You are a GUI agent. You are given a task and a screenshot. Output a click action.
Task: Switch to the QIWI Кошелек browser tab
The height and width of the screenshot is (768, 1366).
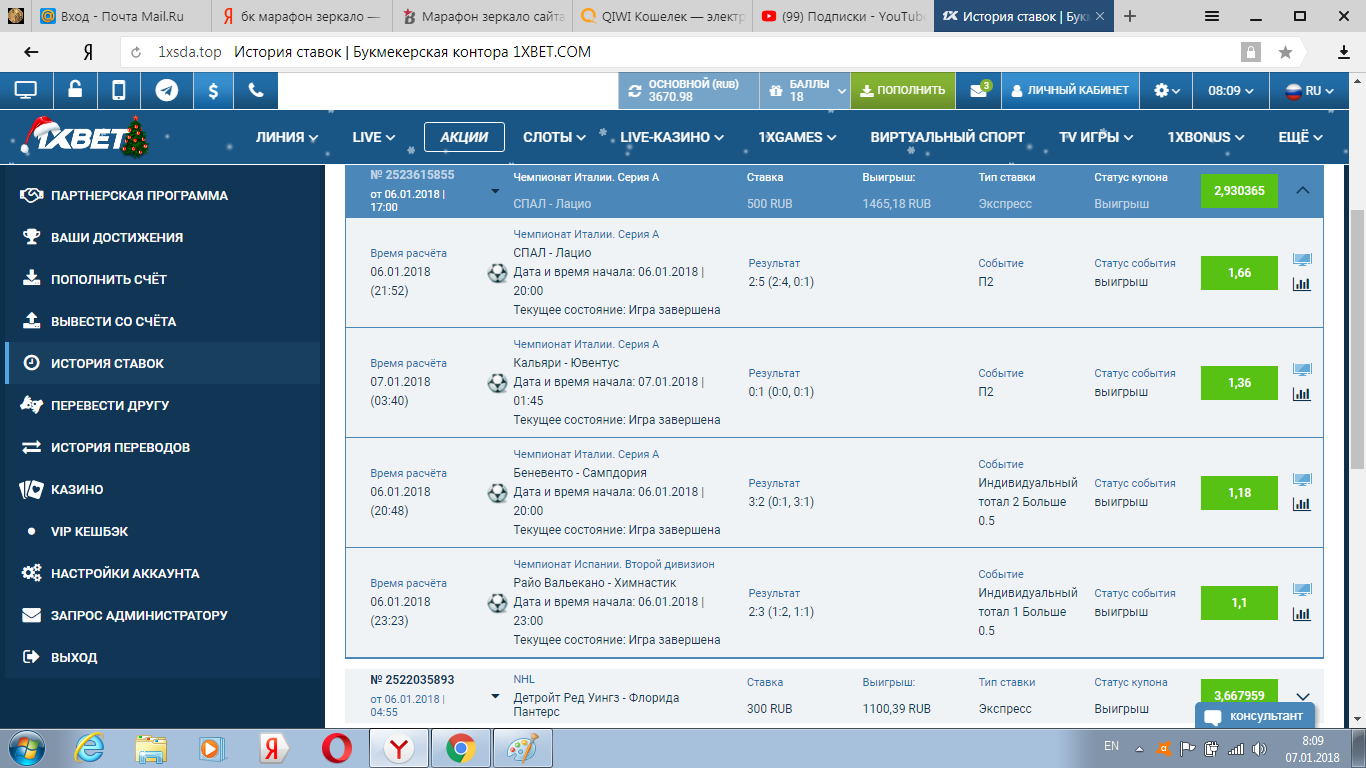point(660,16)
